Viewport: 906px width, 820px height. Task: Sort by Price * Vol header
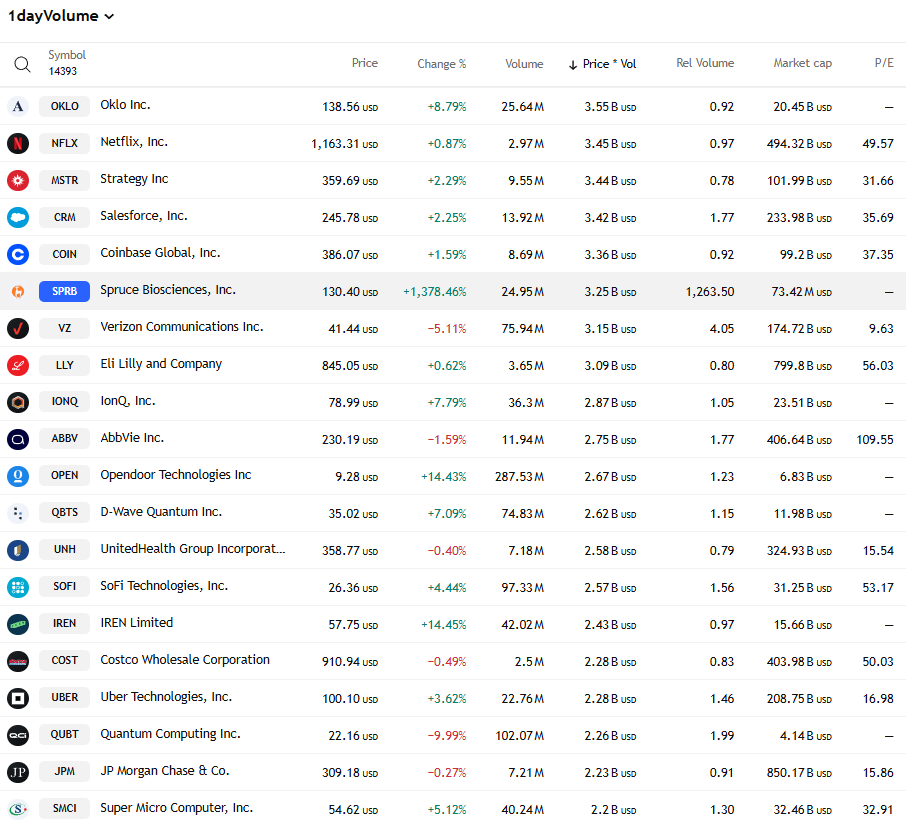pos(609,64)
